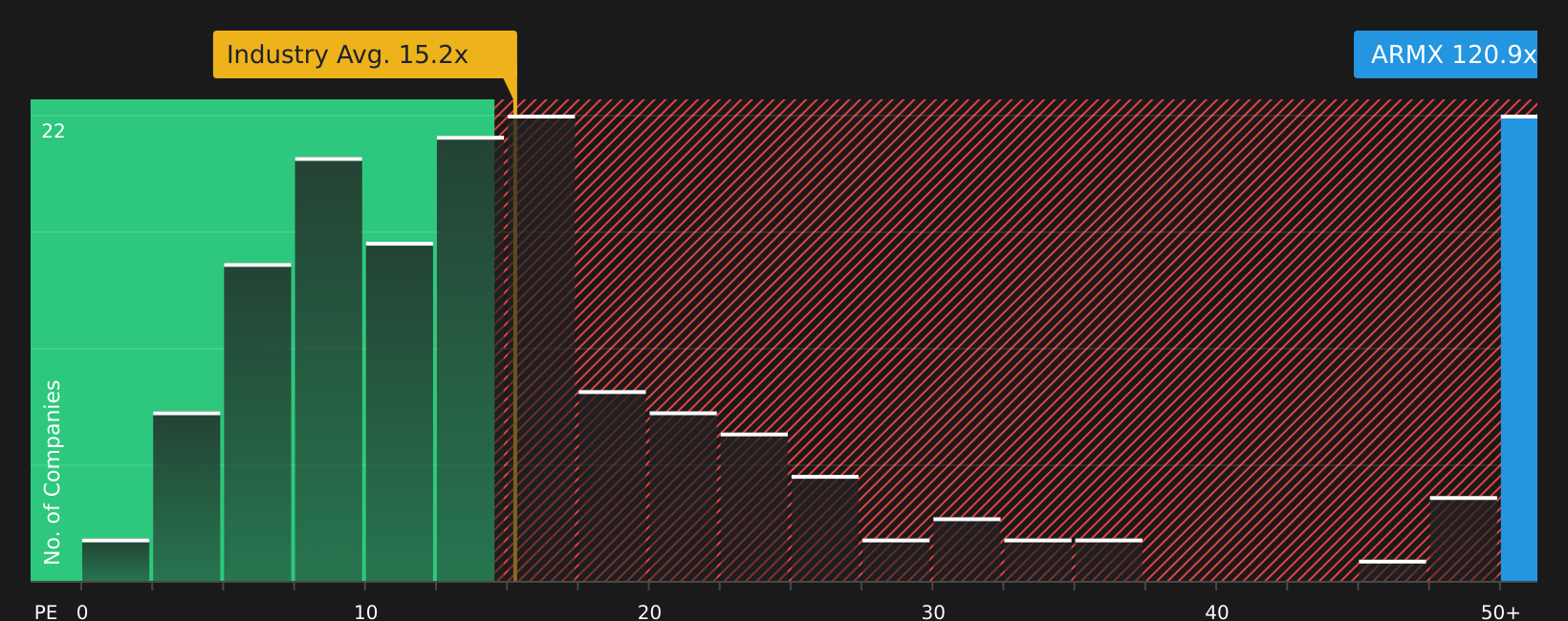The image size is (1568, 621).
Task: Click the 22 y-axis value label
Action: [x=54, y=132]
